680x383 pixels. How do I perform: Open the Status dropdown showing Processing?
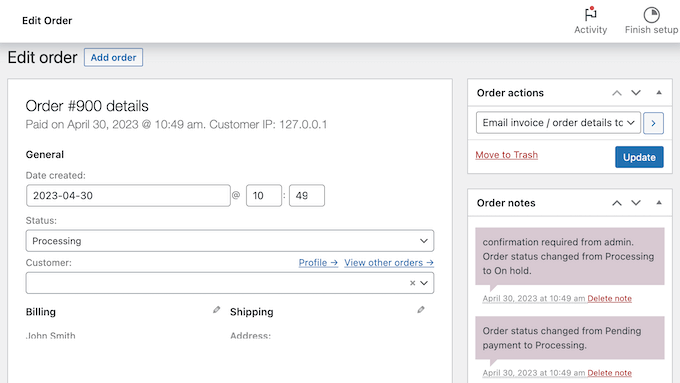(x=230, y=241)
